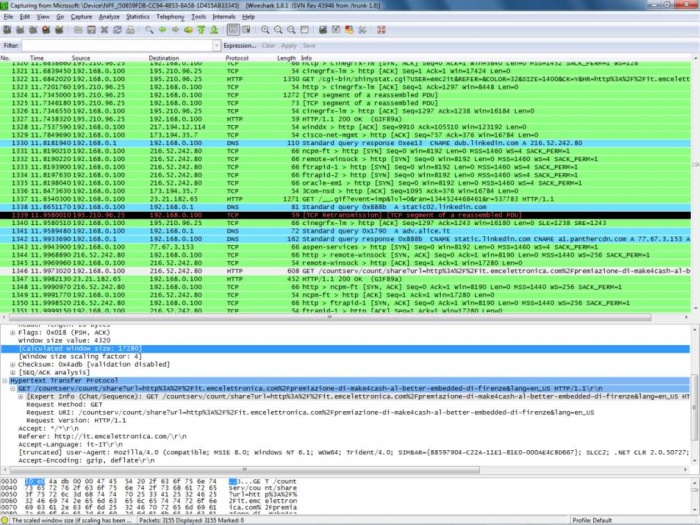Image resolution: width=700 pixels, height=525 pixels.
Task: Stop the running capture icon
Action: 46,30
